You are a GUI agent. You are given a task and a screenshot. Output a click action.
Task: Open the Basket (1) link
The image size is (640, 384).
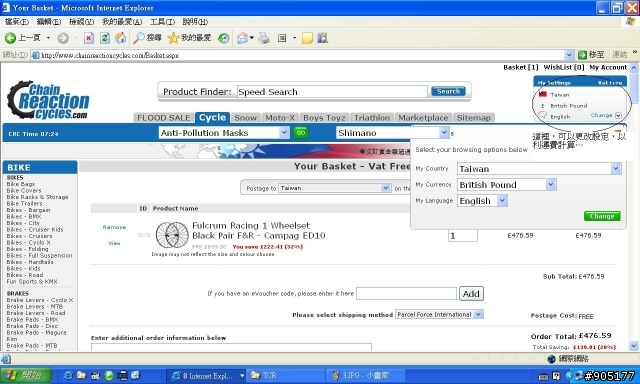click(x=521, y=67)
